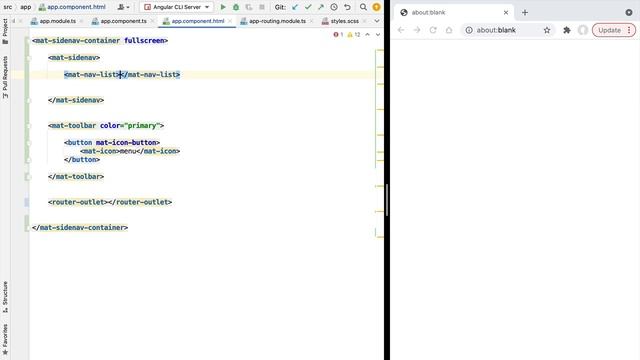Screen dimensions: 640x360
Task: Rollback changes with the undo icon
Action: pos(347,7)
